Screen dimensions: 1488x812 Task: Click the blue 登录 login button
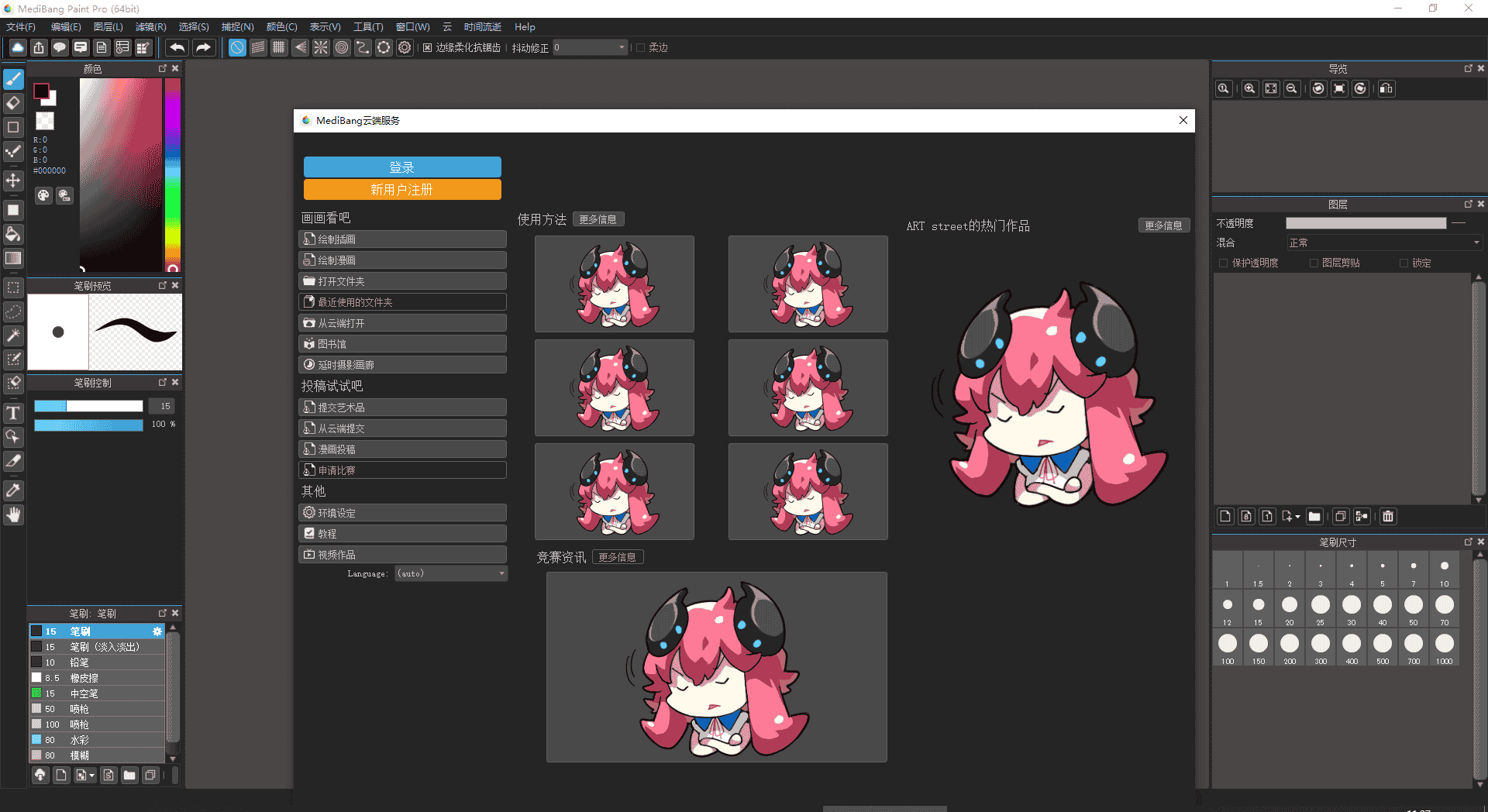click(x=402, y=167)
